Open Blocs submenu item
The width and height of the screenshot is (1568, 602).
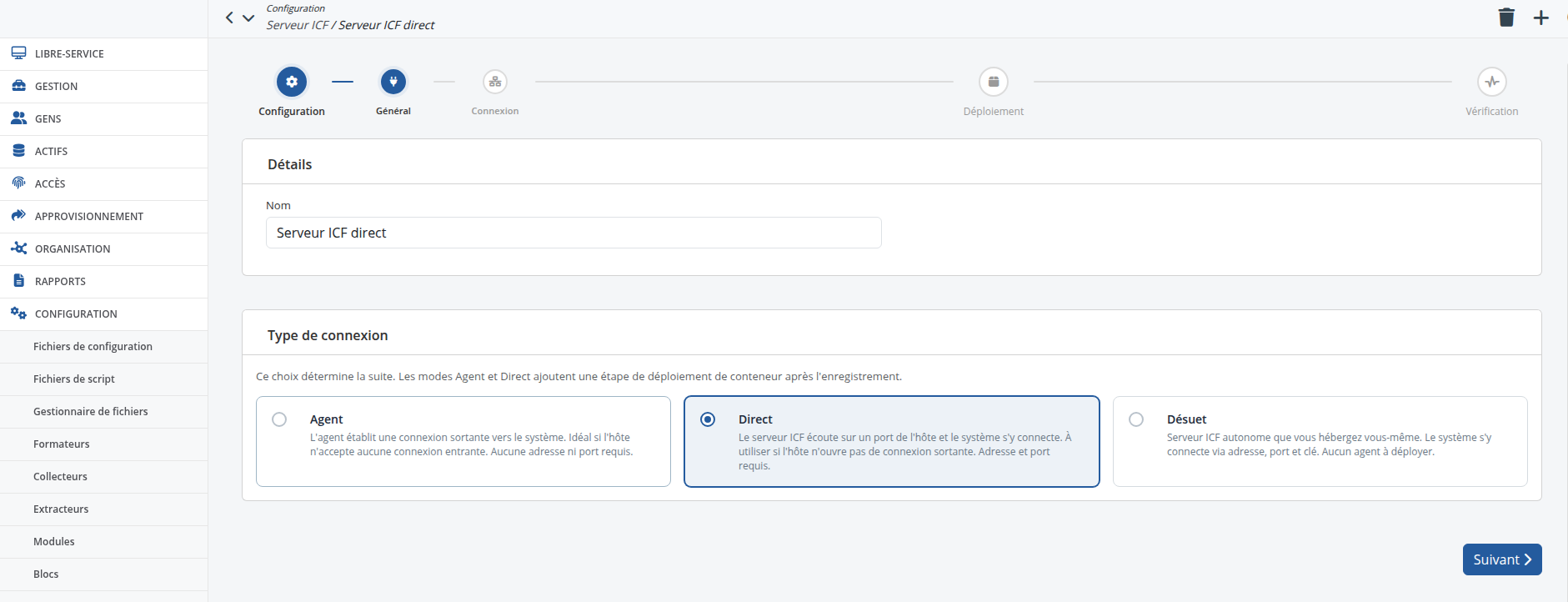(x=104, y=574)
